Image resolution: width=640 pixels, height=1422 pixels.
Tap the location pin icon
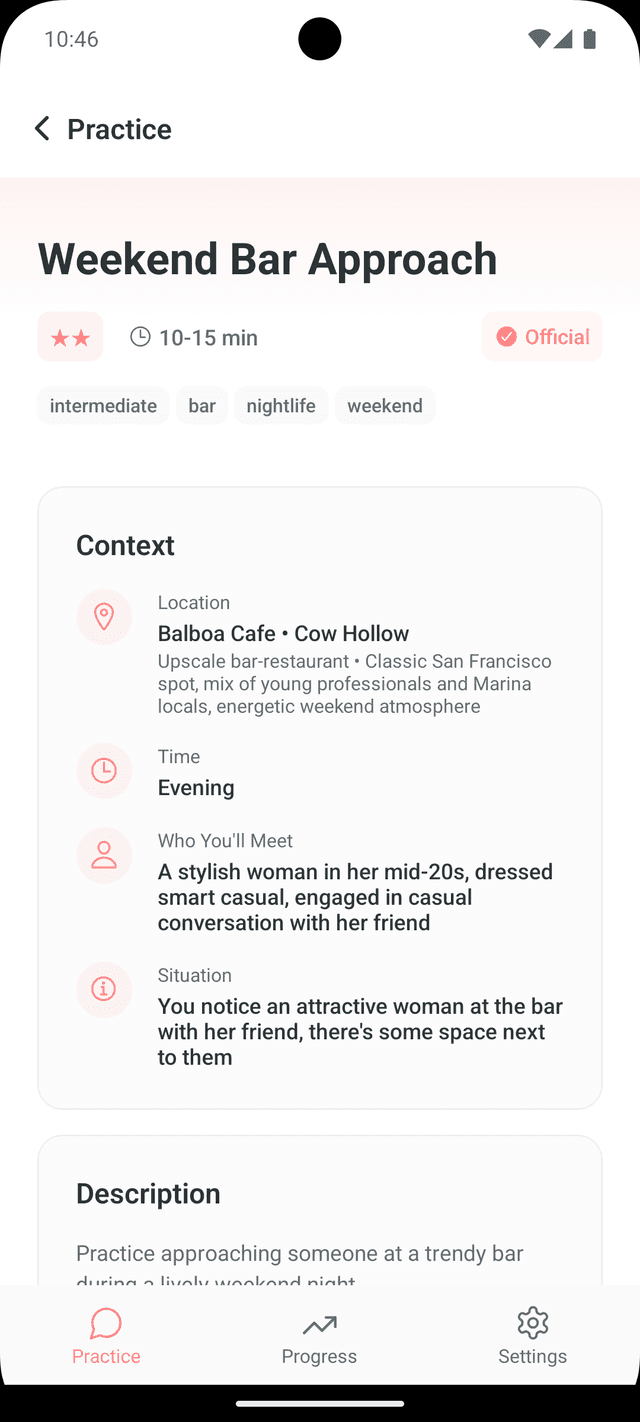104,617
